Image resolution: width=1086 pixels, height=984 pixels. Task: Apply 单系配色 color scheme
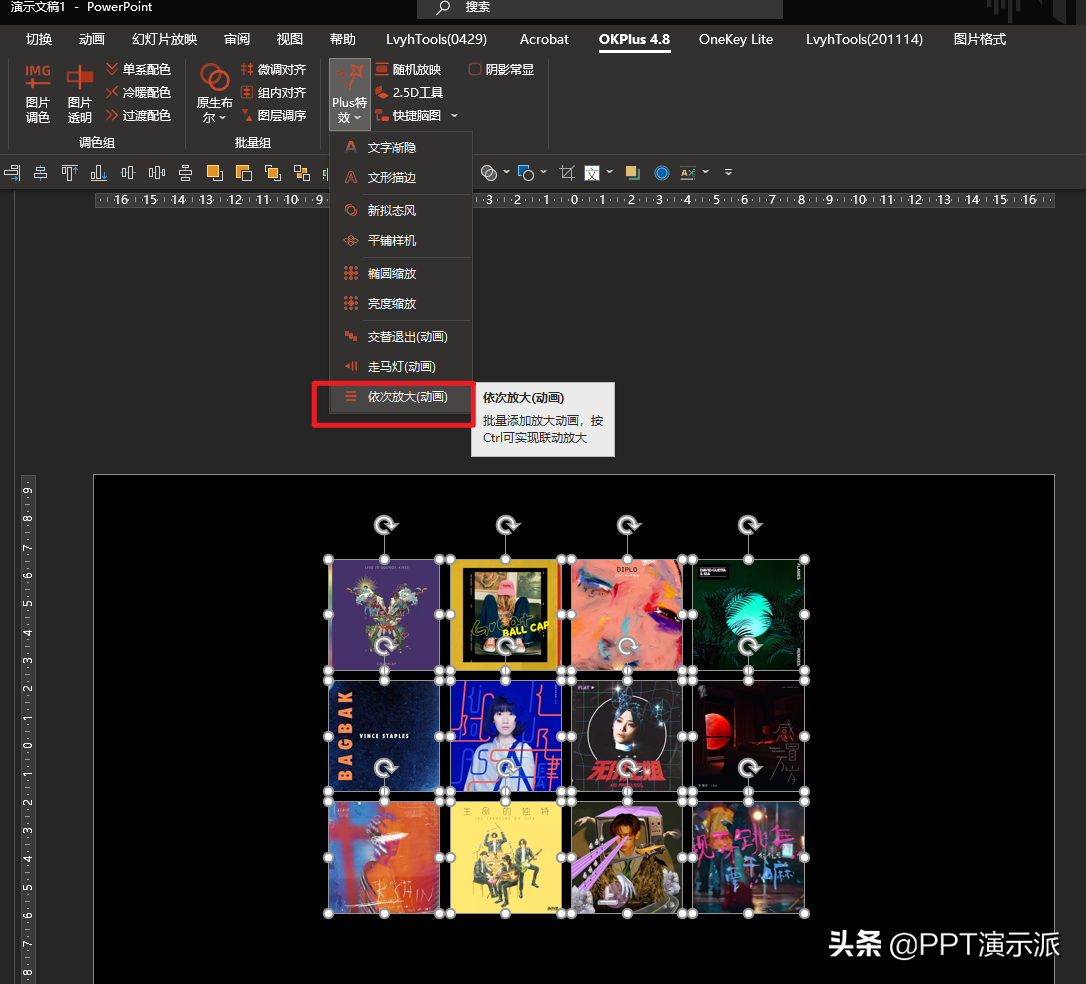click(x=138, y=69)
